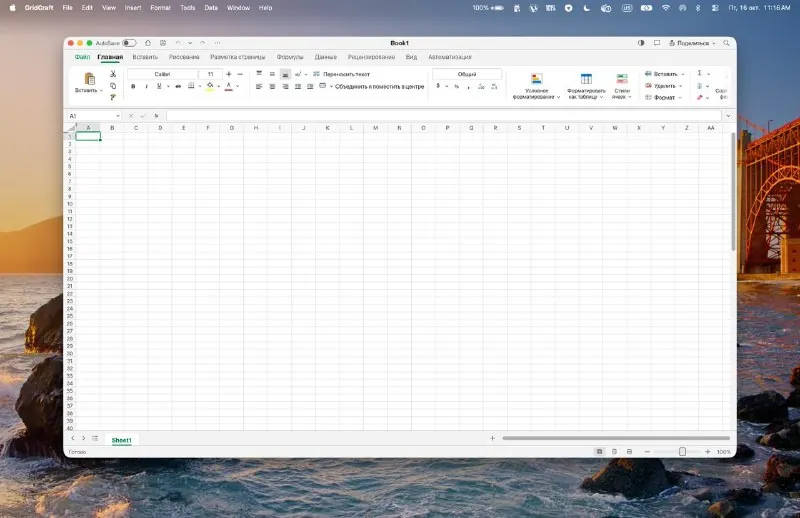
Task: Open font size box showing 11
Action: point(210,74)
